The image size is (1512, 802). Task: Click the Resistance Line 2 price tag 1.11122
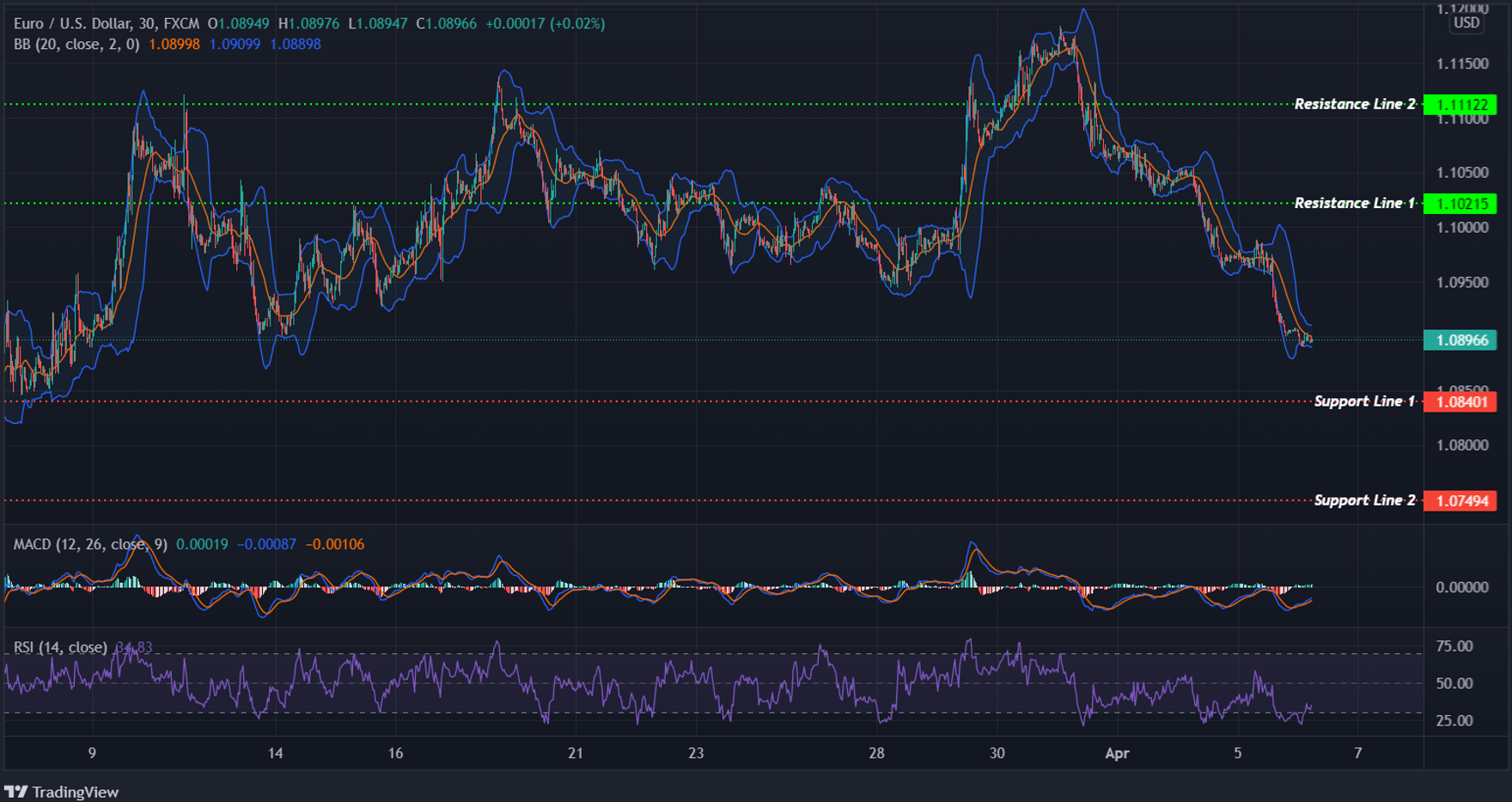pyautogui.click(x=1462, y=104)
